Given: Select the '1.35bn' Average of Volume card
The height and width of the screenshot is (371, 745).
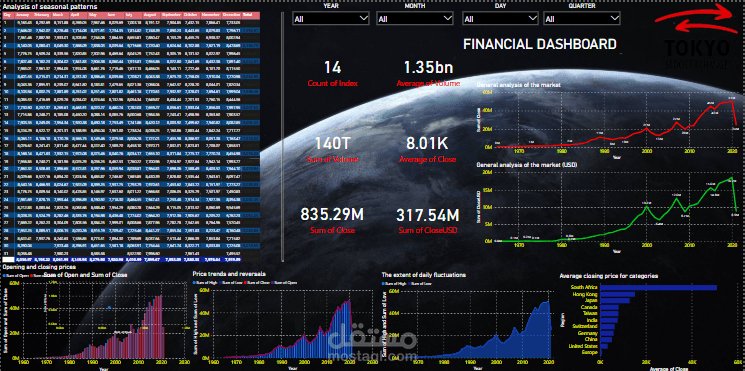Looking at the screenshot, I should click(428, 73).
